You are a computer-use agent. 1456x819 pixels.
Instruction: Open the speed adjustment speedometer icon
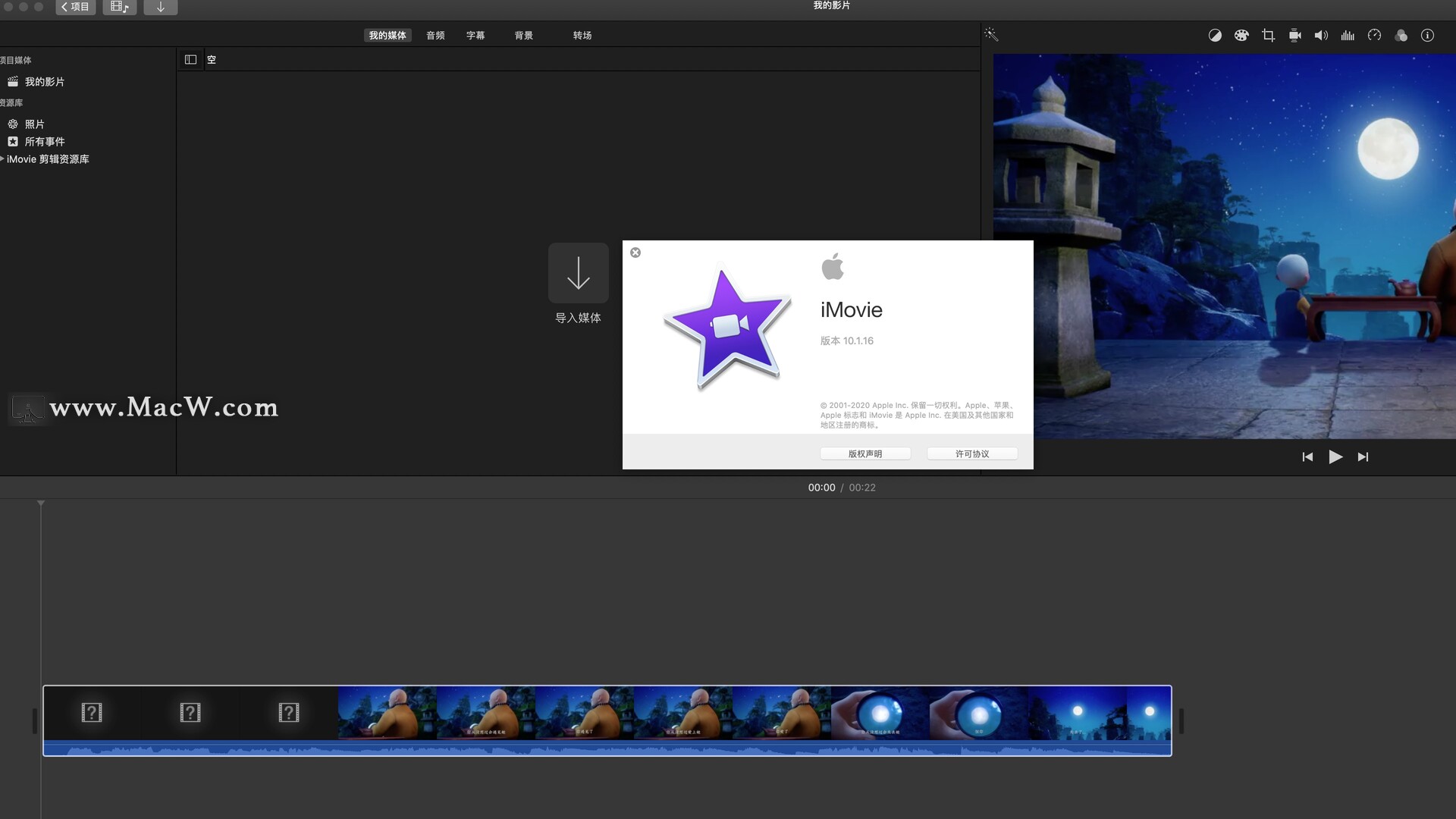[x=1374, y=36]
